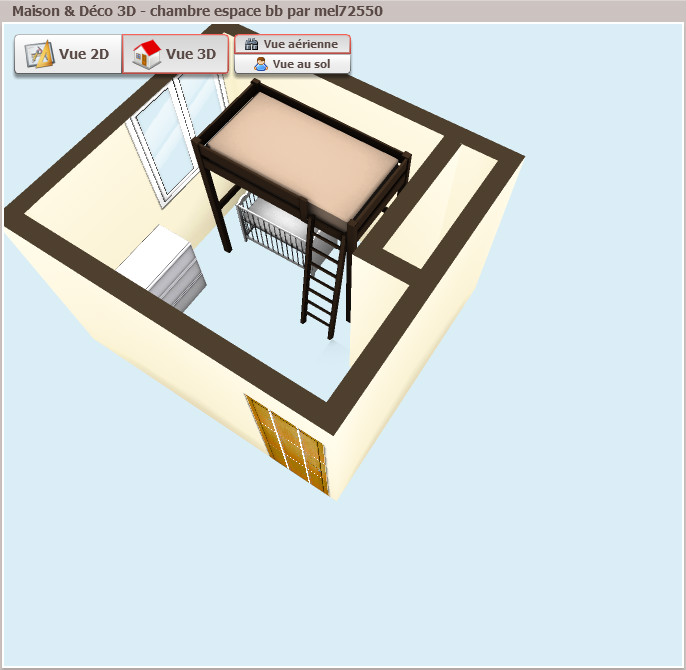Click the binoculars aerial view icon
686x670 pixels.
click(252, 44)
